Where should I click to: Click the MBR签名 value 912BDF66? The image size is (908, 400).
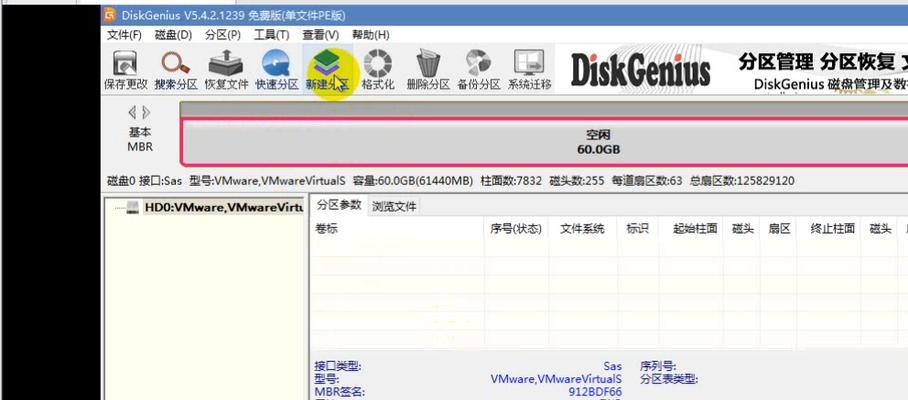tap(595, 392)
